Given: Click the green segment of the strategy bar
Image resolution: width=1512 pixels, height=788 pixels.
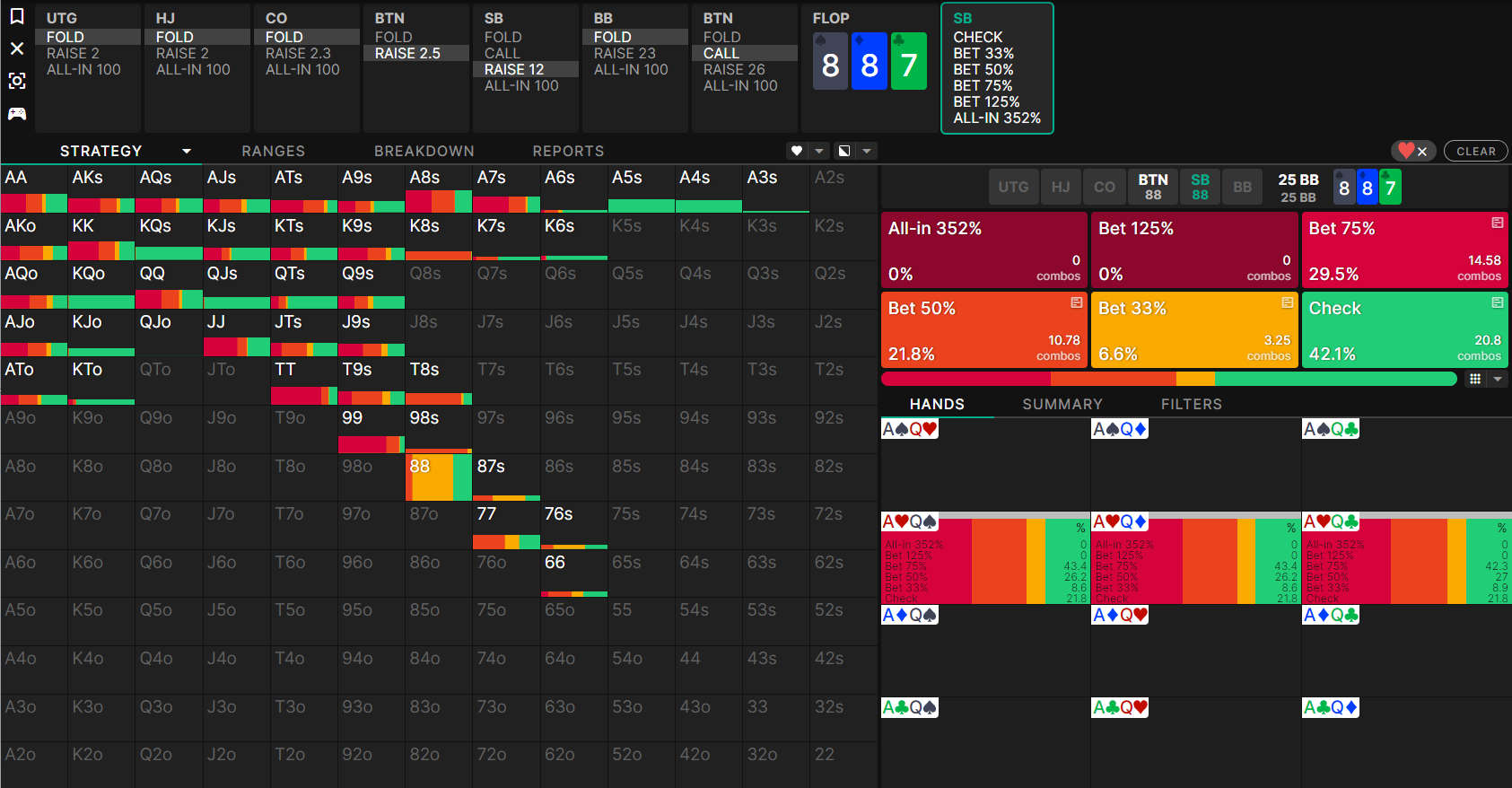Looking at the screenshot, I should (x=1335, y=379).
